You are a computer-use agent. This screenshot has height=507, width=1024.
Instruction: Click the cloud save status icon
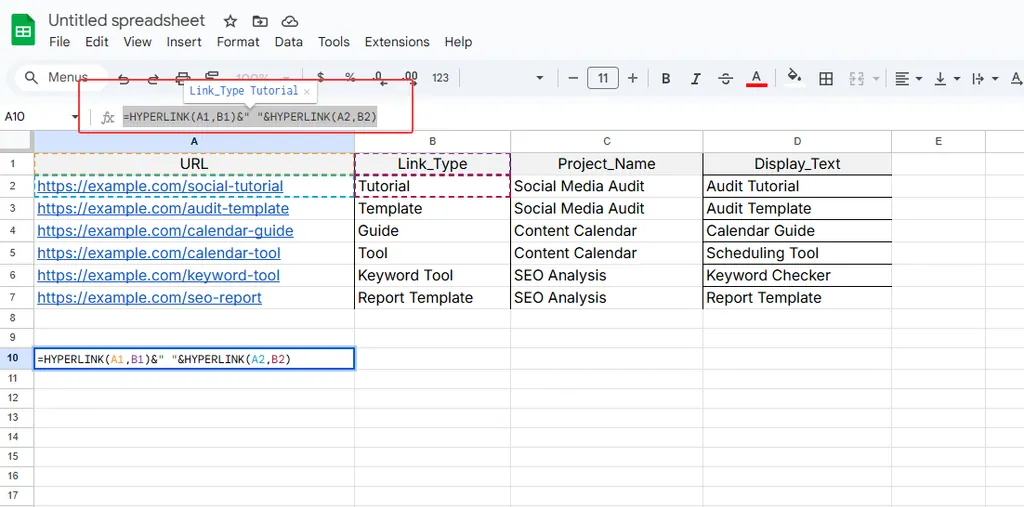tap(290, 21)
